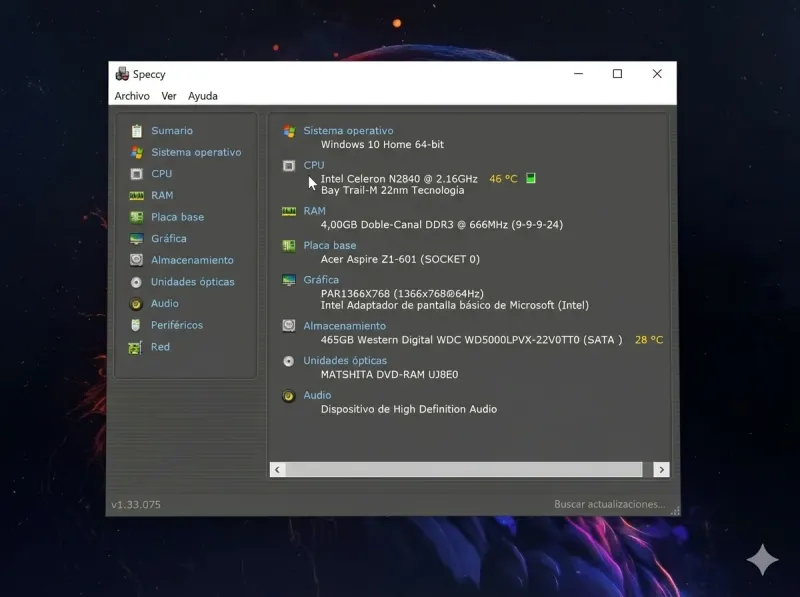Click the green CPU temperature indicator icon

tap(531, 178)
